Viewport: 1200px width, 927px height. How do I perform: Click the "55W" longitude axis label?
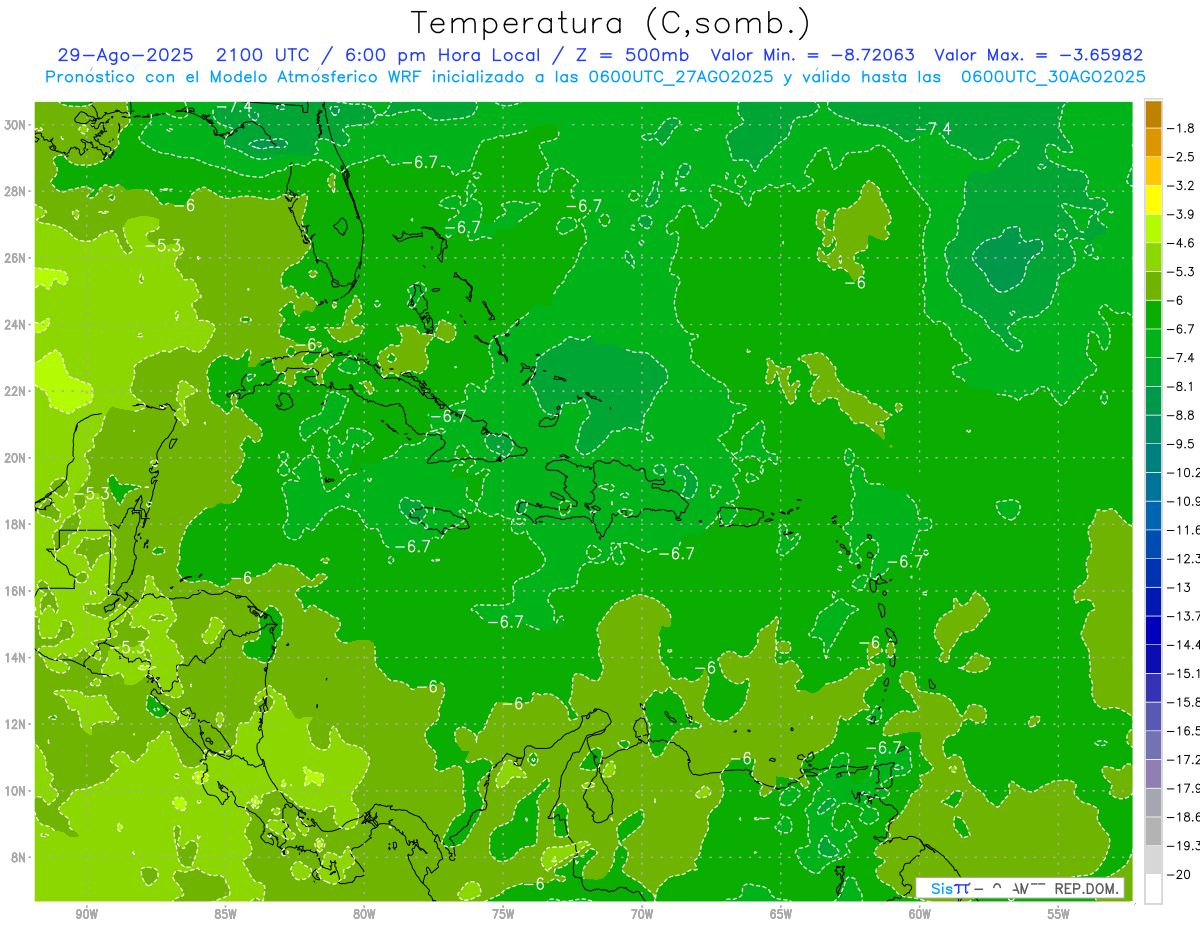[x=1060, y=914]
